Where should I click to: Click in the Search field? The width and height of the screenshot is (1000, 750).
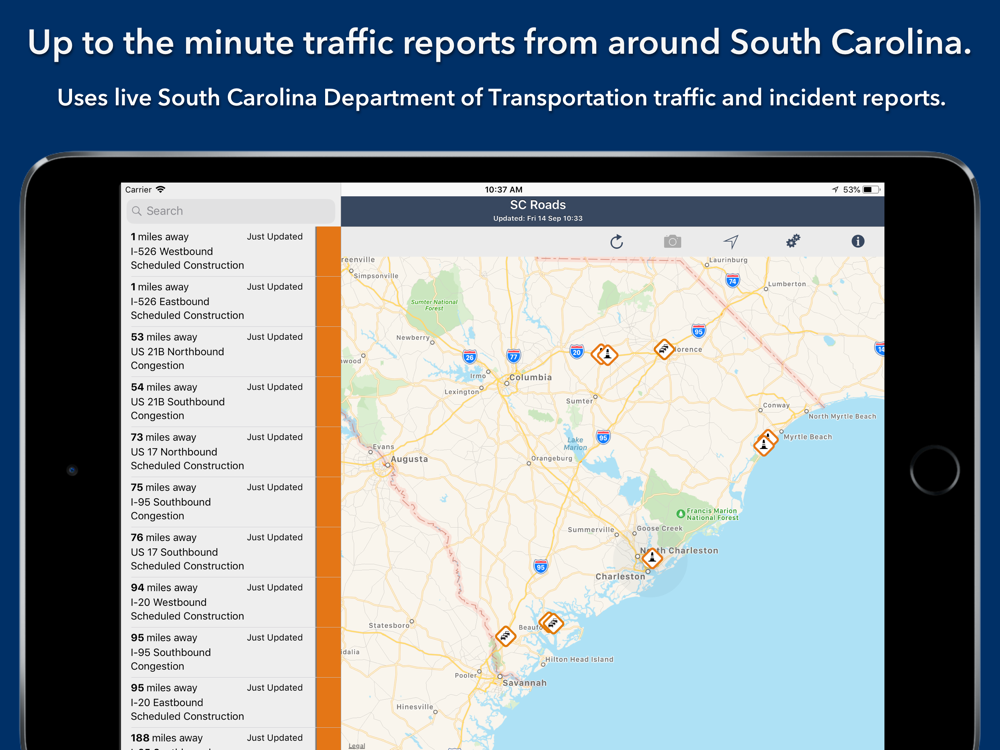231,211
